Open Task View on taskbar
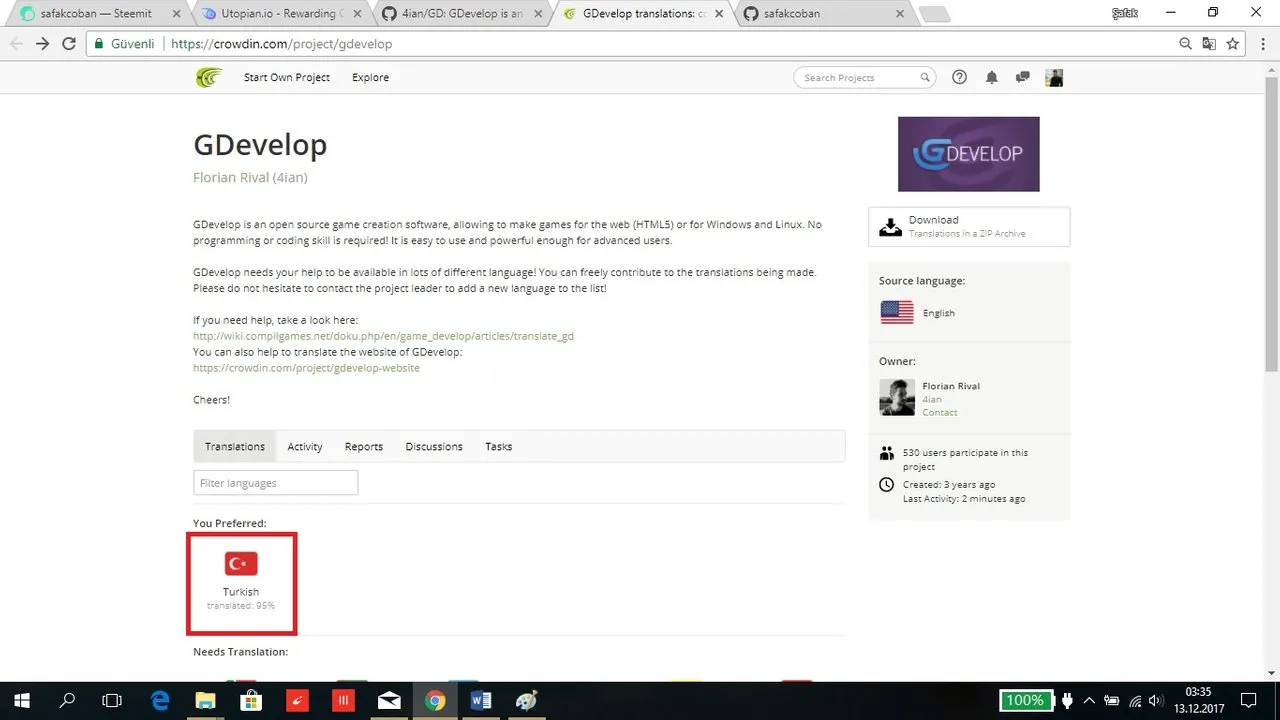Viewport: 1280px width, 720px height. 112,700
